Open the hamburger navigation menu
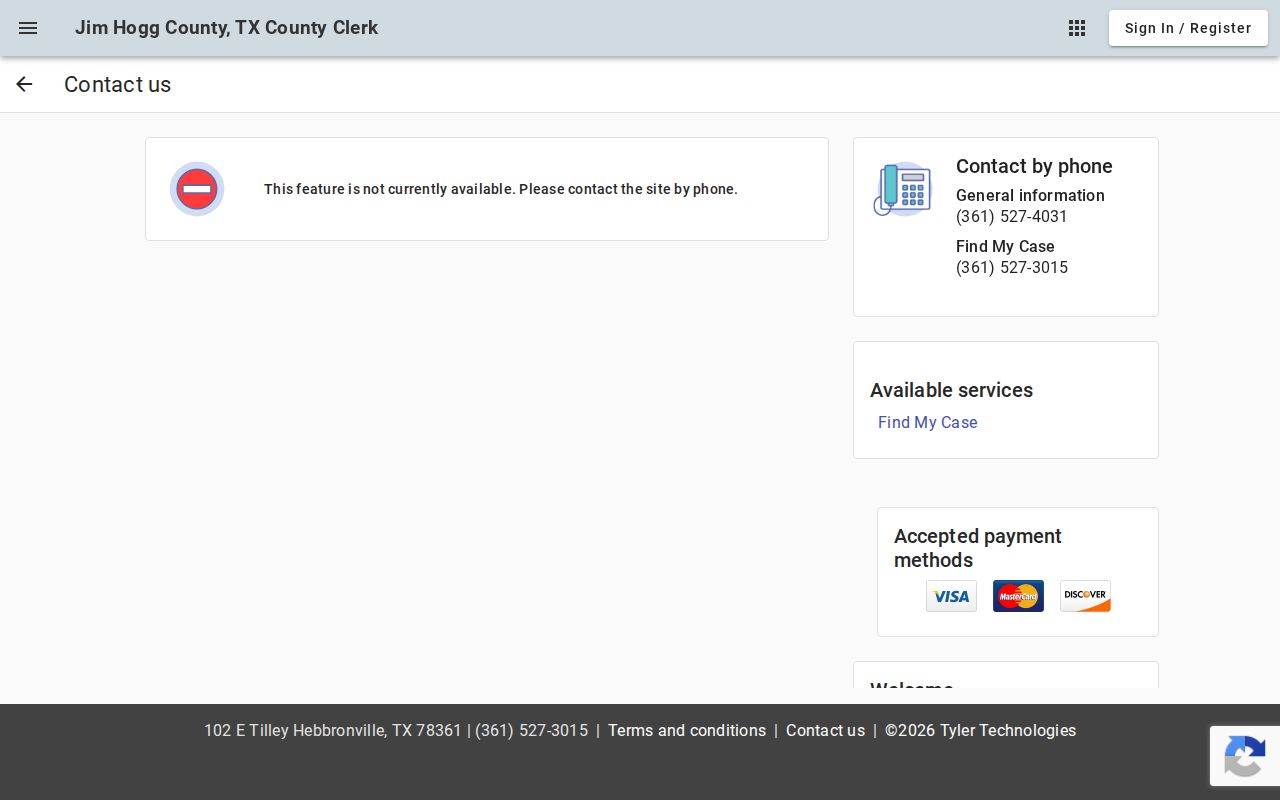Screen dimensions: 1280x800 click(28, 28)
